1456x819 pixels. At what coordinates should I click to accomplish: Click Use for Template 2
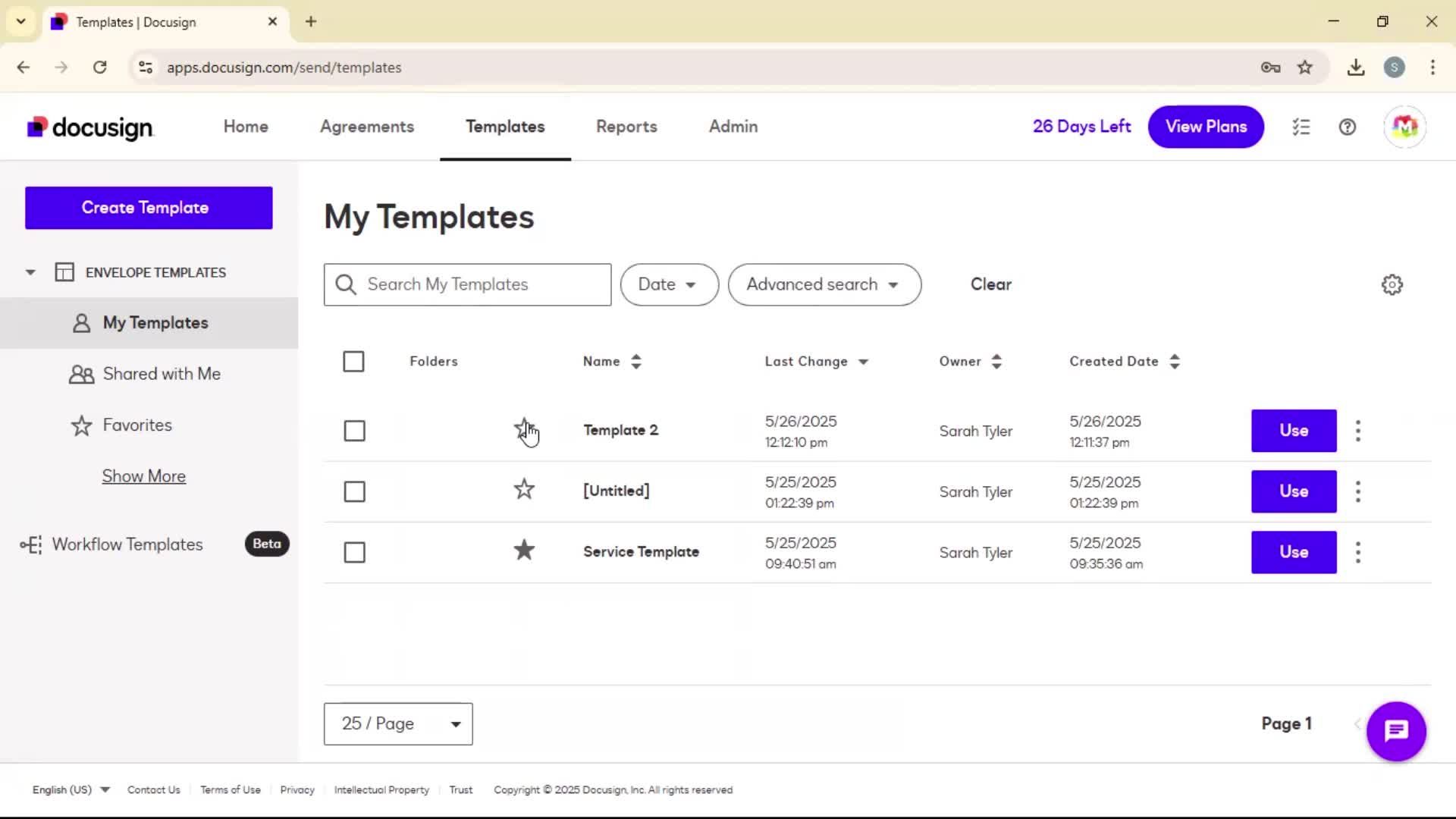(1294, 431)
